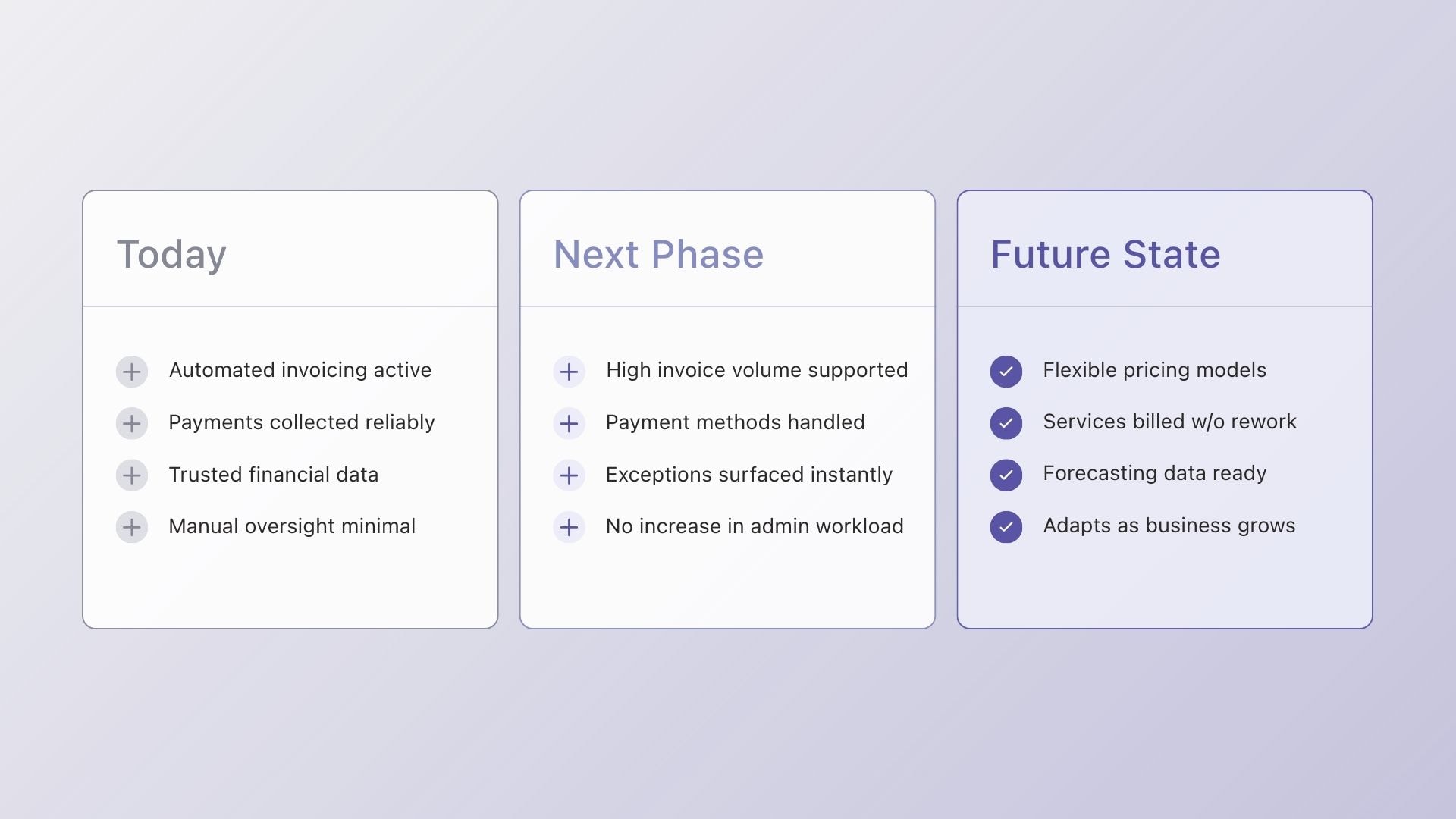Click the Exceptions surfaced instantly text
Screen dimensions: 1456x819
[749, 475]
